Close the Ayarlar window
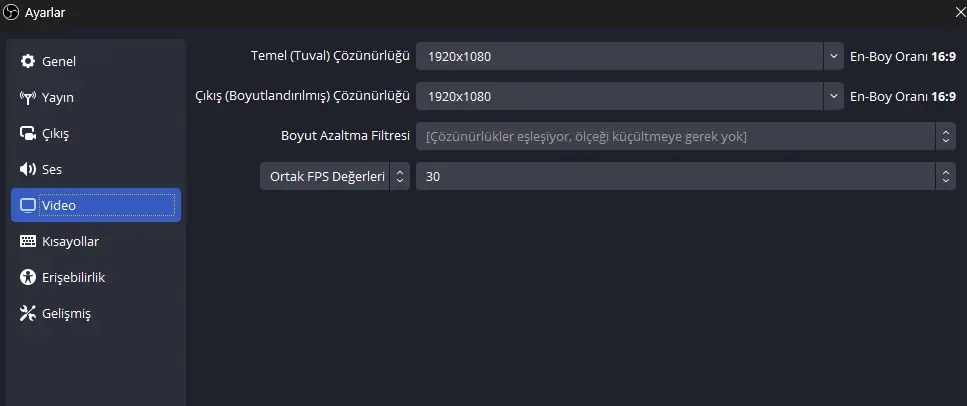 point(960,12)
